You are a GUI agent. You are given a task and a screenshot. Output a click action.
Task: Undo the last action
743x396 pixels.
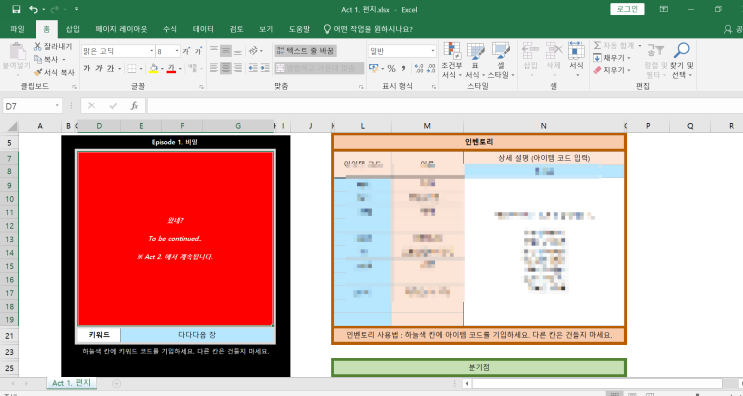pyautogui.click(x=33, y=9)
